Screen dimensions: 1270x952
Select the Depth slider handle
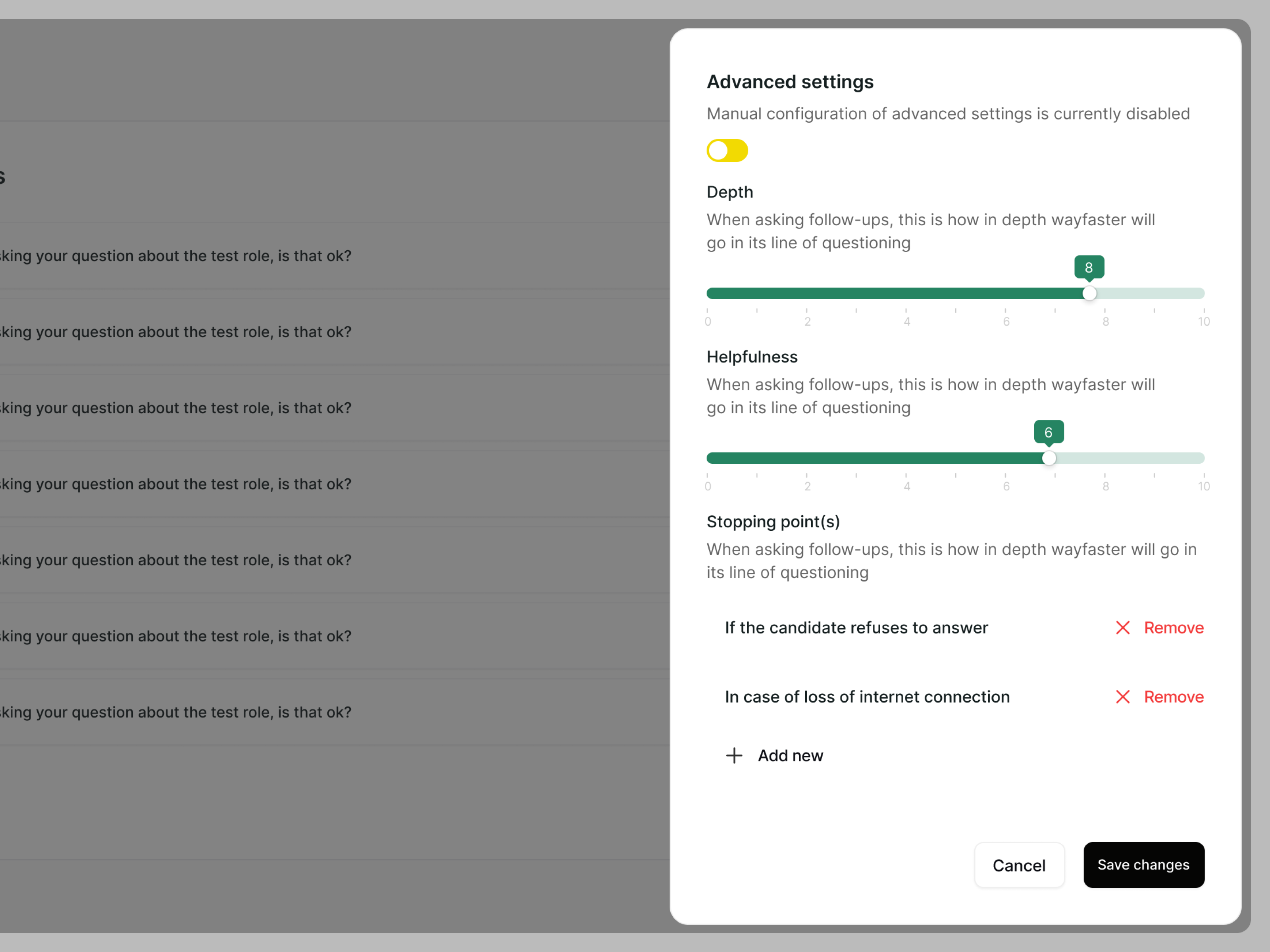[1089, 293]
